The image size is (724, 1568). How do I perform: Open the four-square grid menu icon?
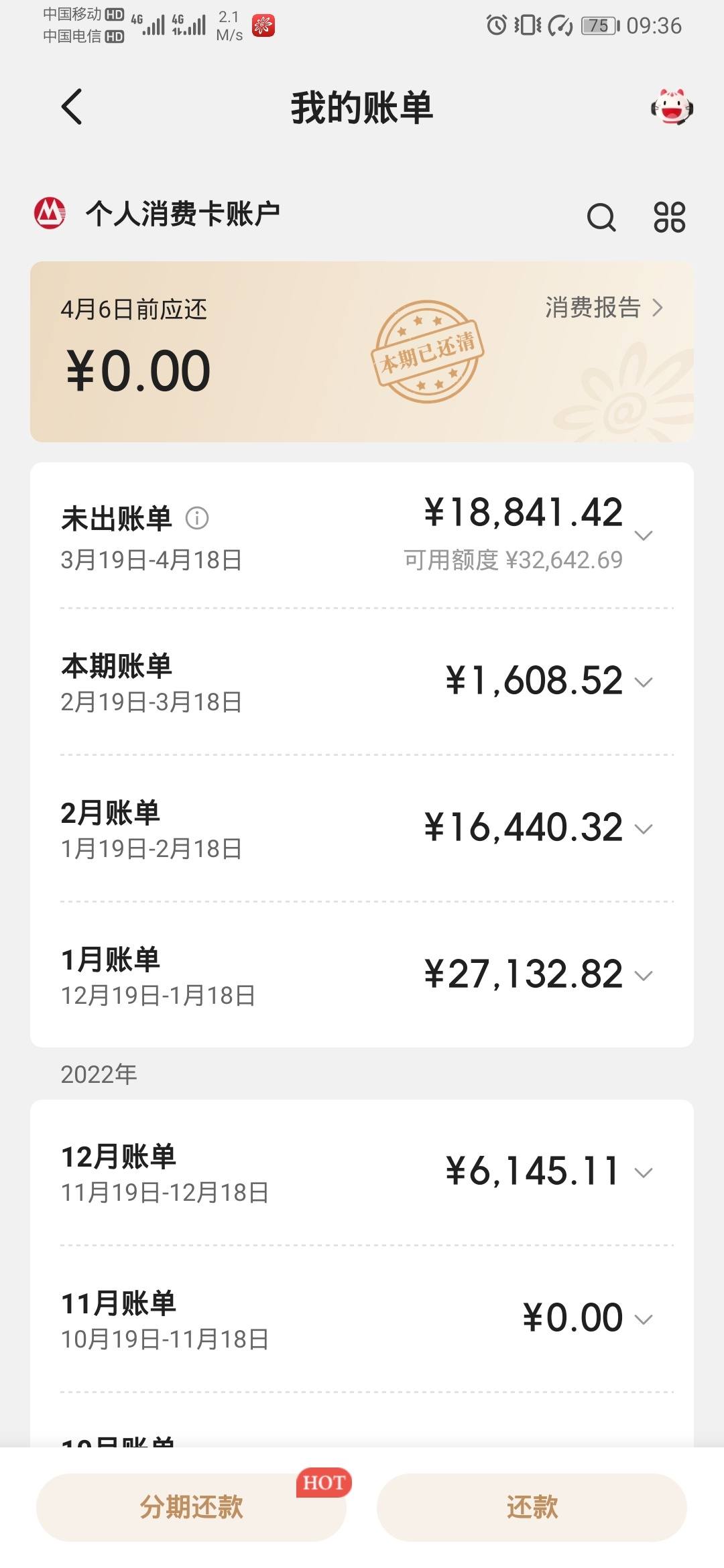[x=669, y=217]
